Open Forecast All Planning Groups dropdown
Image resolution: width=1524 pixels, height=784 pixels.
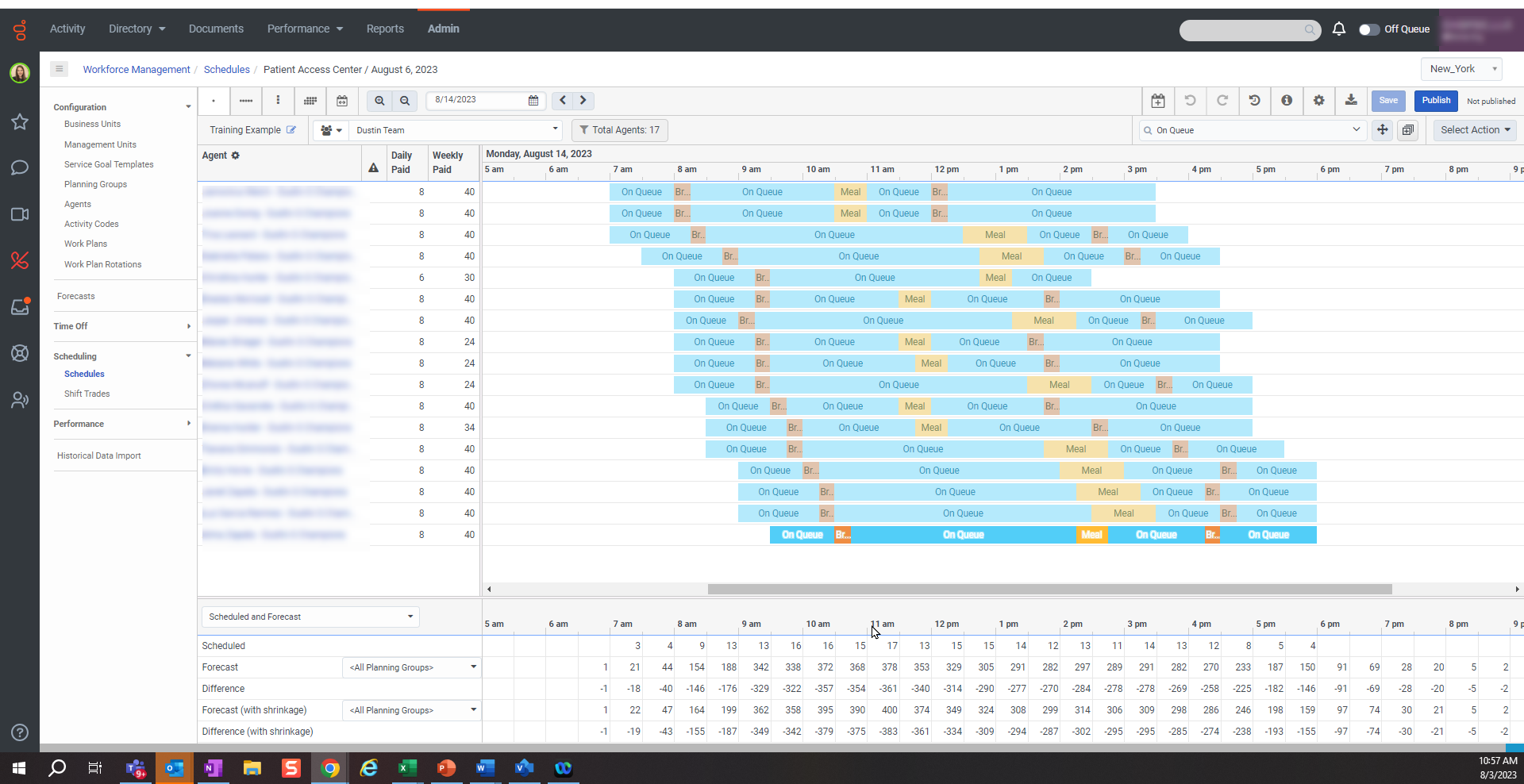[x=412, y=667]
